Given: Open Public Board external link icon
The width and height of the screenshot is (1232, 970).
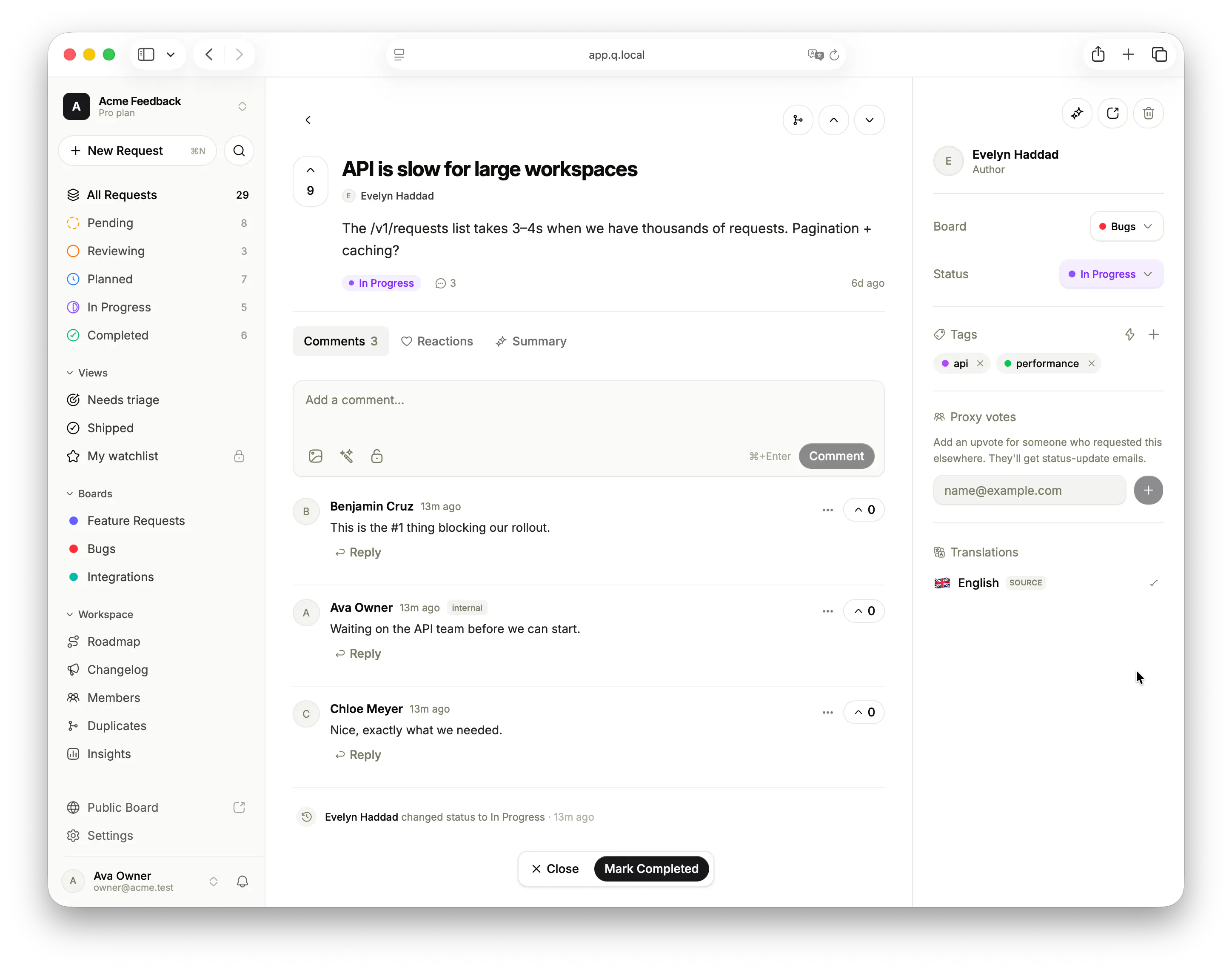Looking at the screenshot, I should click(239, 807).
